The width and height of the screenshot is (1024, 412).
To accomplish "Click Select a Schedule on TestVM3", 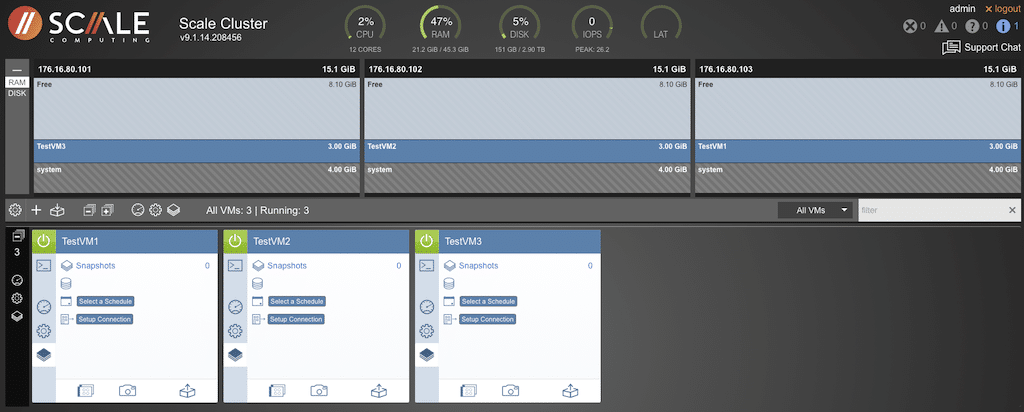I will pos(488,302).
